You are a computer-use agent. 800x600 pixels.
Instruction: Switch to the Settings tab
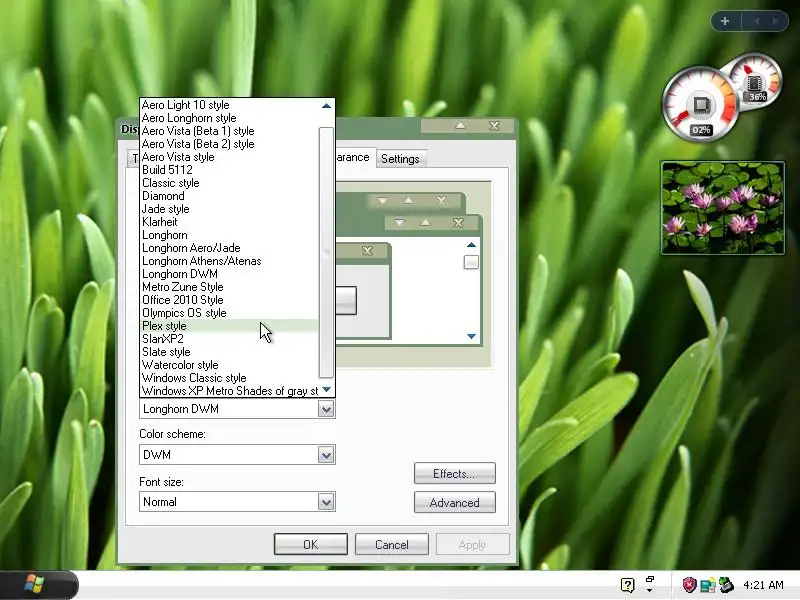tap(401, 159)
